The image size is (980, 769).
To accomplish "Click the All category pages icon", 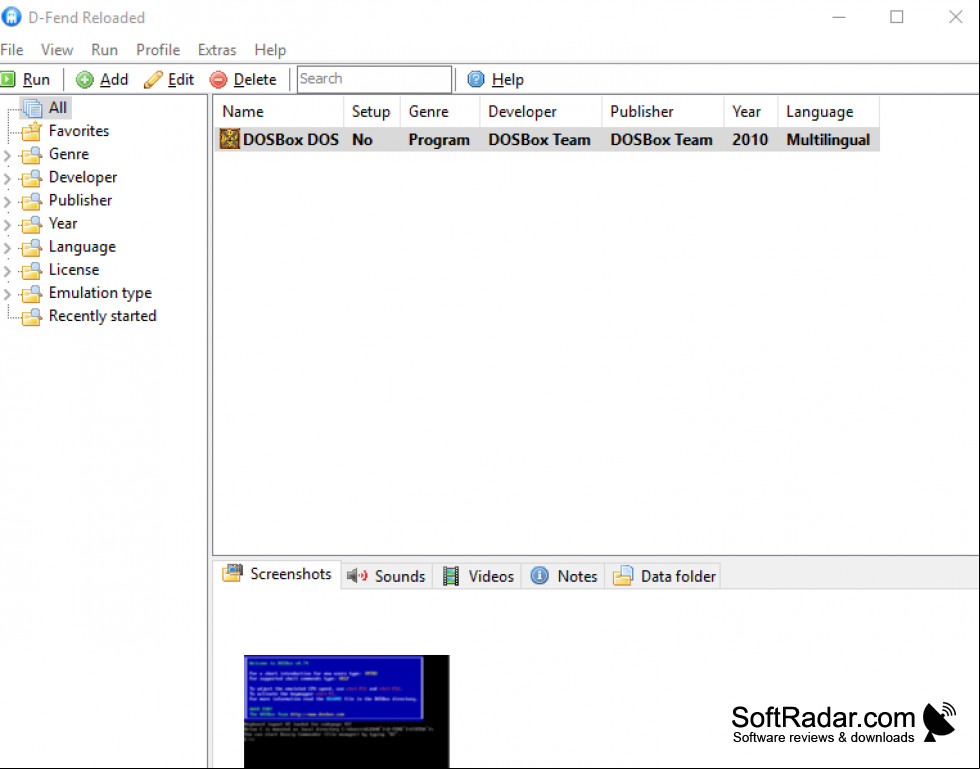I will point(32,108).
